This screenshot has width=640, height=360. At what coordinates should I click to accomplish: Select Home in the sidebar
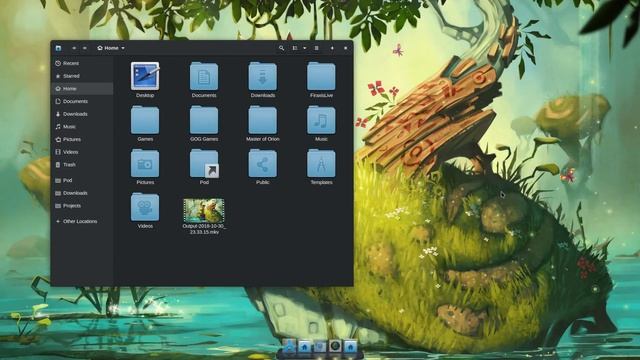82,89
